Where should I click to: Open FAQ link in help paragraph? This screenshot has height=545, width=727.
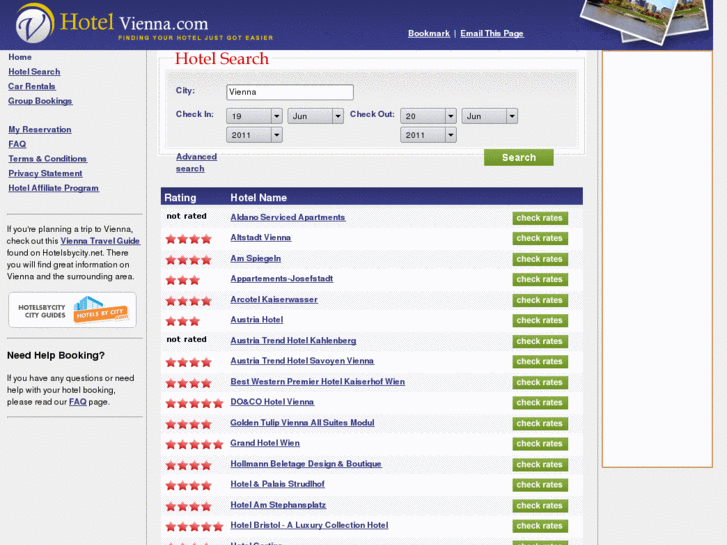coord(78,402)
